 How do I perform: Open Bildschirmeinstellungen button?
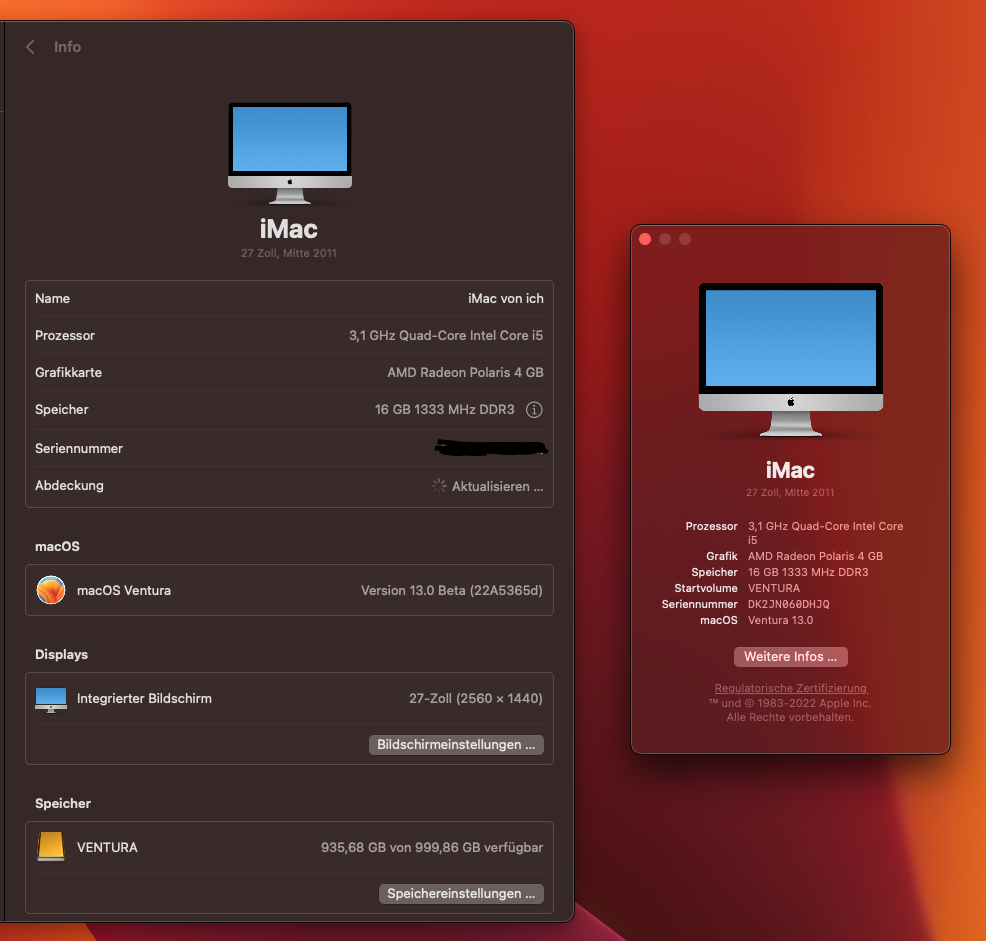point(456,745)
